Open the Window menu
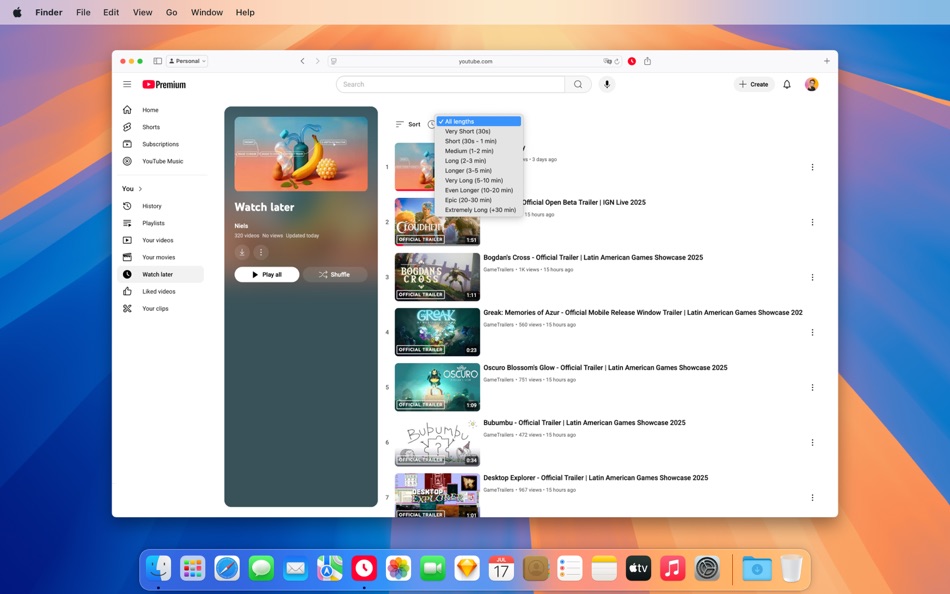This screenshot has height=594, width=950. click(207, 12)
